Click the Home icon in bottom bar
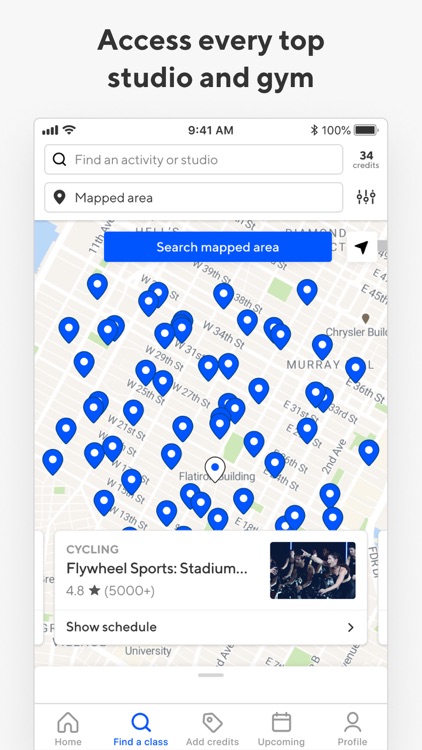 pos(68,722)
